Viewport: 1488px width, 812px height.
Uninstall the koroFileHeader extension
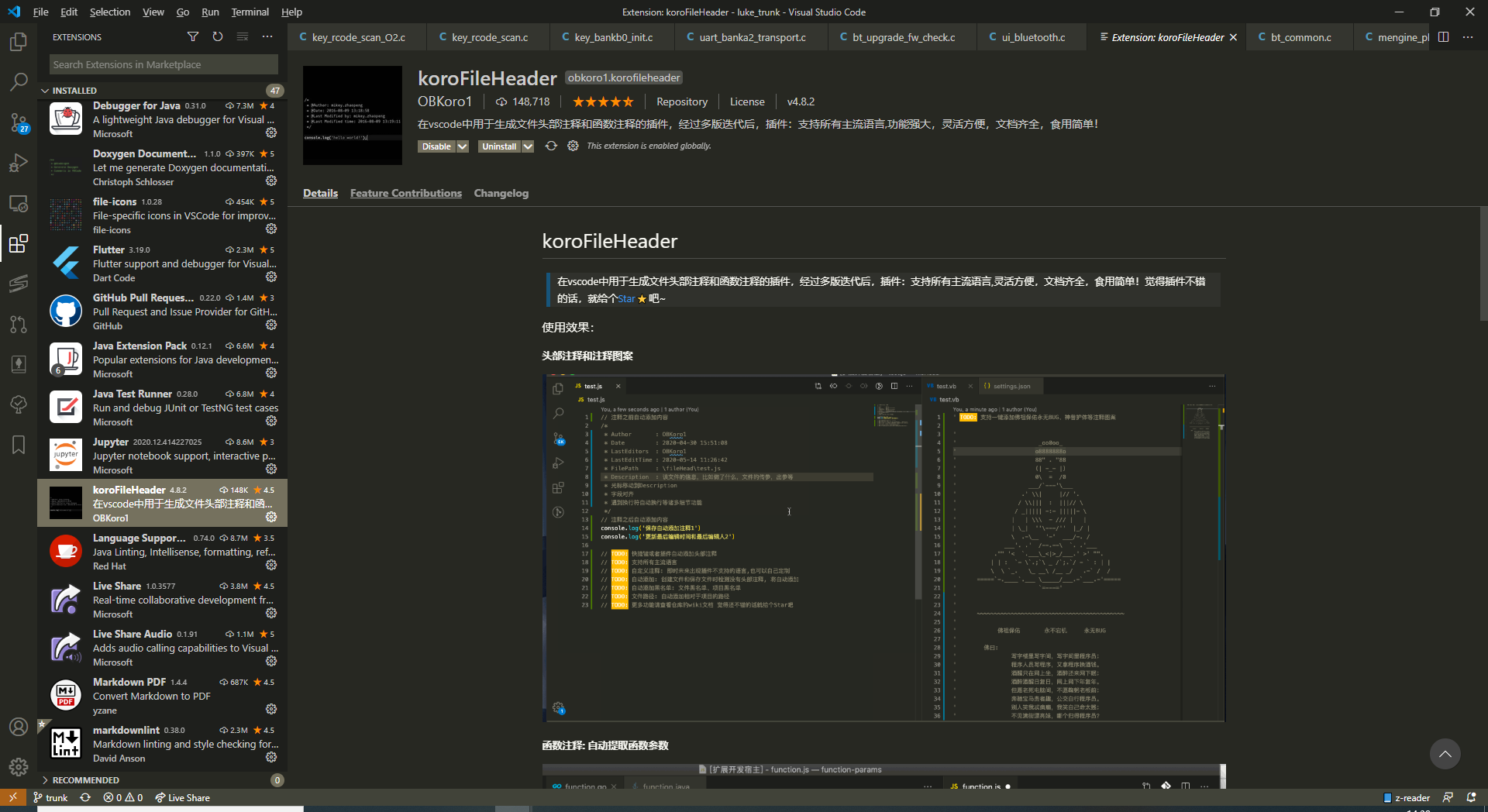click(499, 146)
